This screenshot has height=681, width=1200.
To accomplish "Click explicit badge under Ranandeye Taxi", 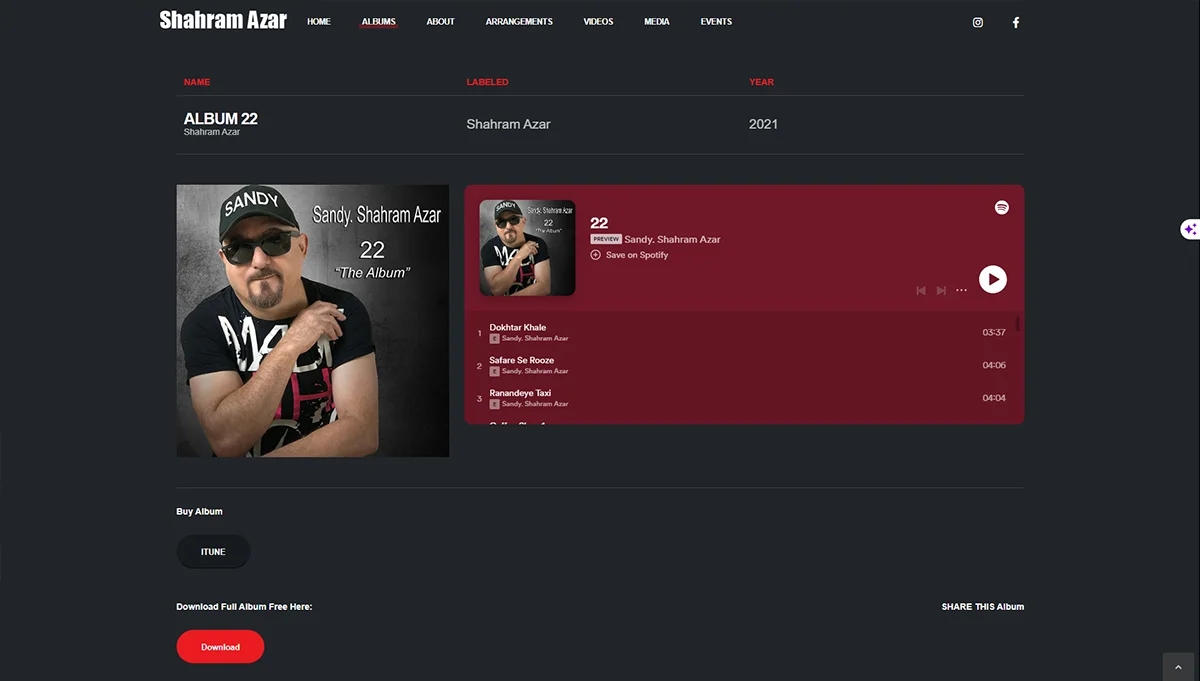I will point(494,404).
